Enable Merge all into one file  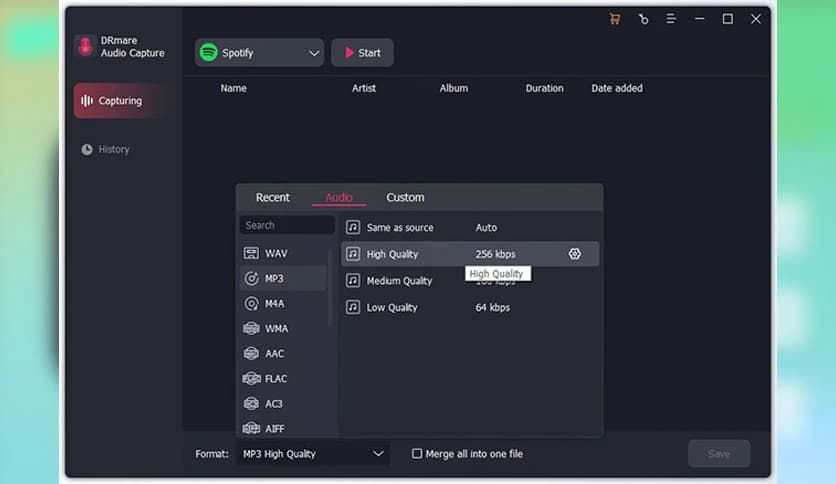[x=417, y=454]
